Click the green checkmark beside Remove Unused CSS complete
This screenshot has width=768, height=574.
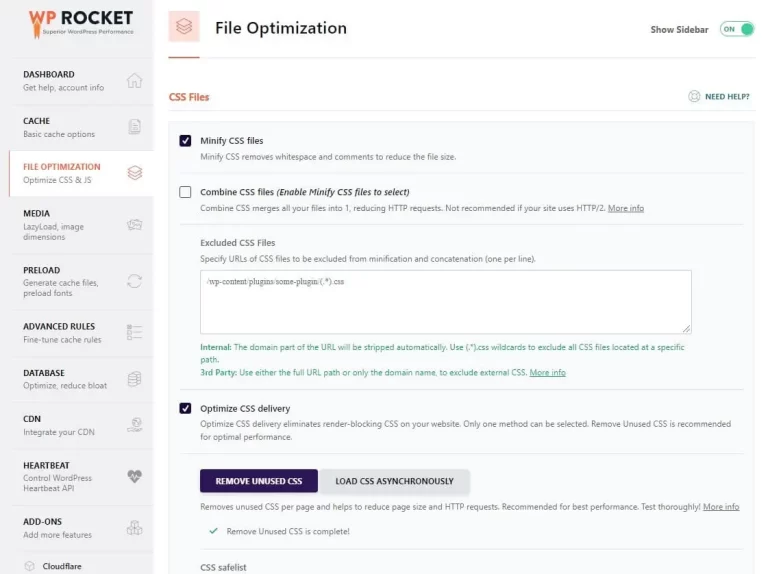coord(214,531)
